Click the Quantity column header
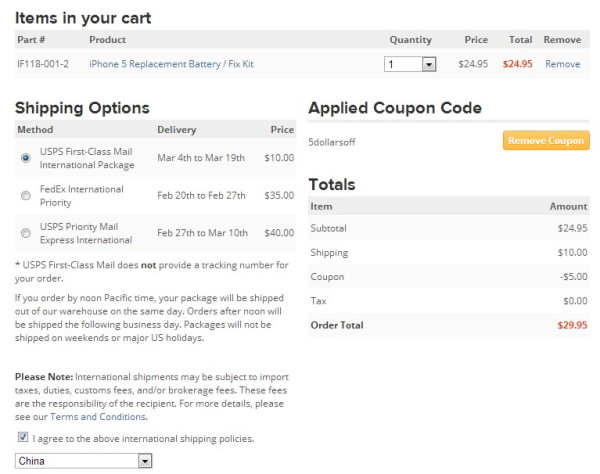Screen dimensions: 600x474 tap(410, 40)
